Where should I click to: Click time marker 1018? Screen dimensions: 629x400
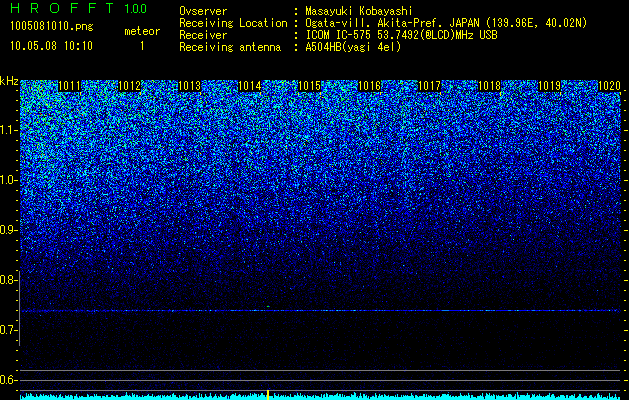click(490, 86)
